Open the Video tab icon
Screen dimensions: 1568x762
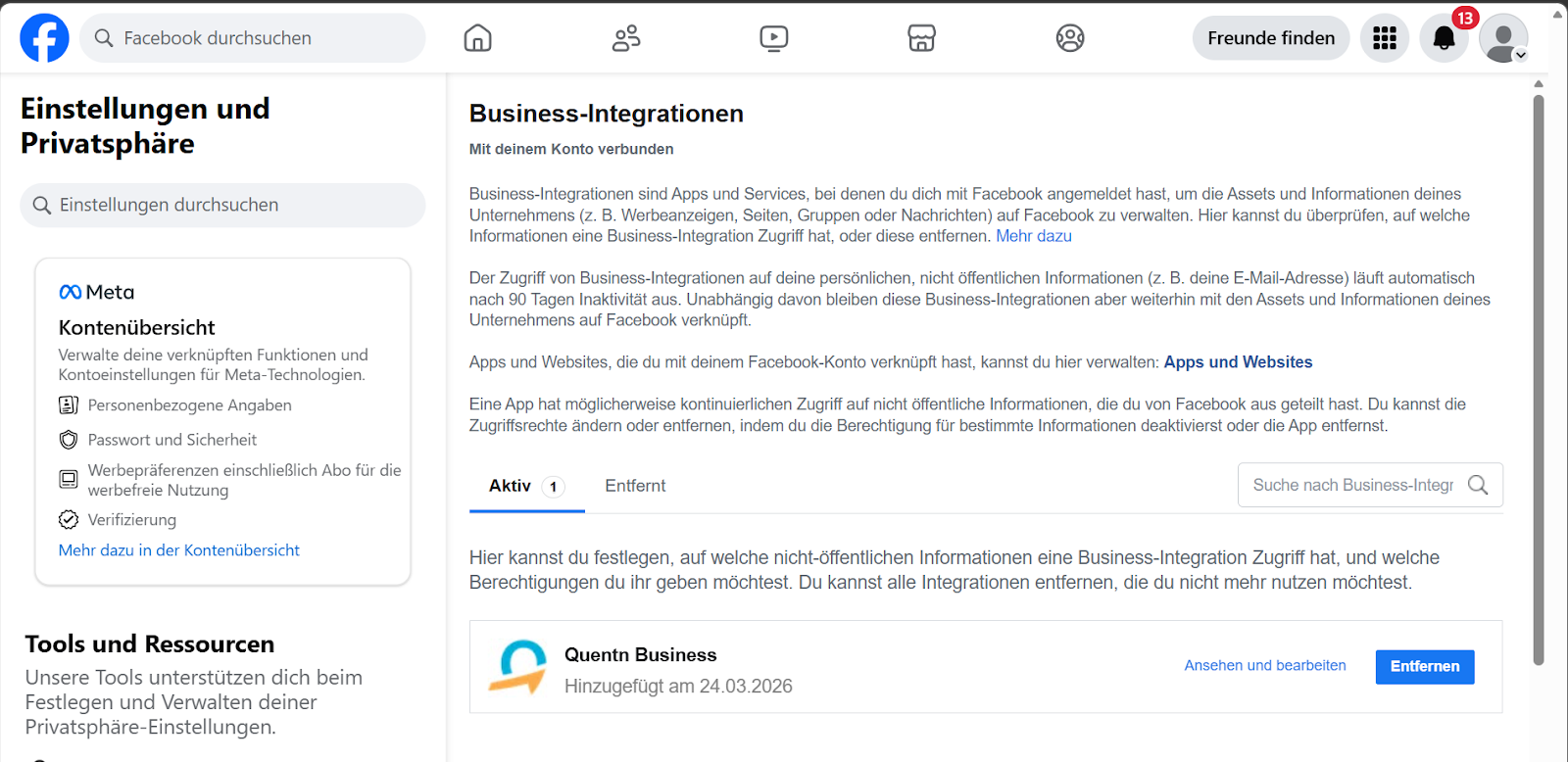(x=774, y=38)
